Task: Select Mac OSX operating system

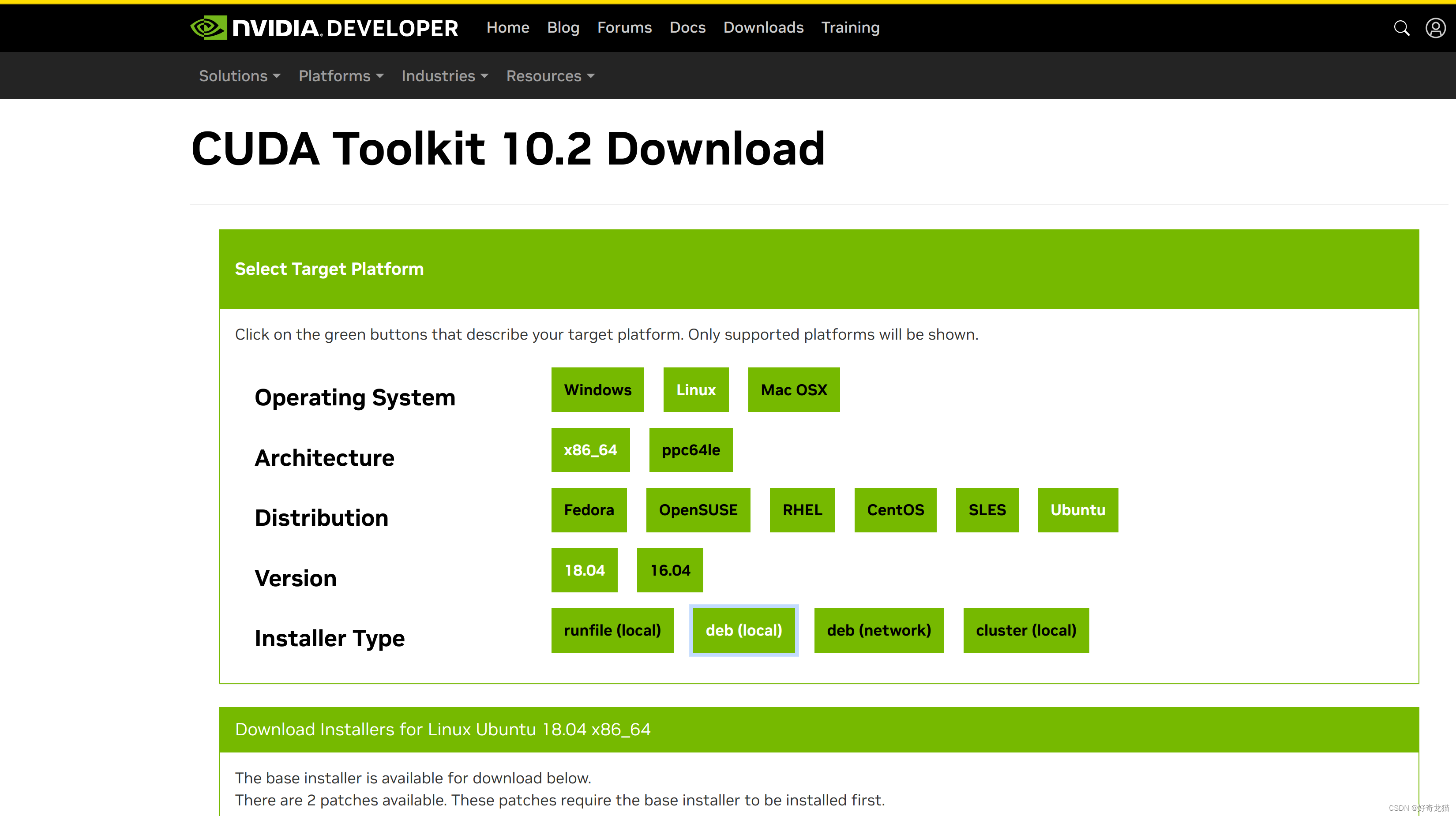Action: [x=794, y=390]
